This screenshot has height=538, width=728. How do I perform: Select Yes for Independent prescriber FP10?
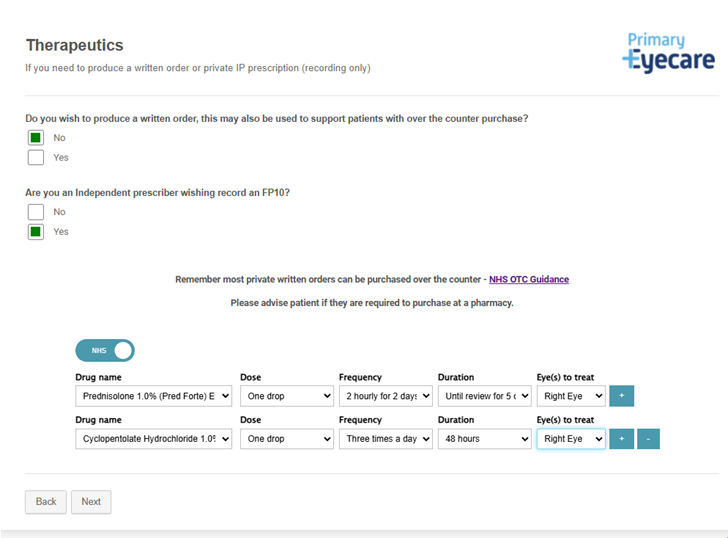[x=36, y=232]
